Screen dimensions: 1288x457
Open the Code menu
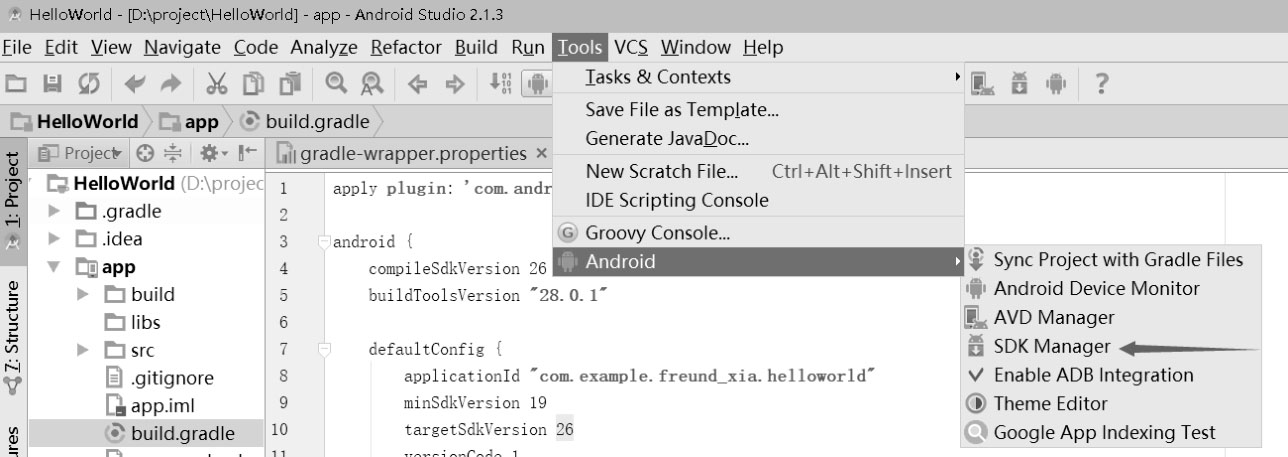[256, 47]
